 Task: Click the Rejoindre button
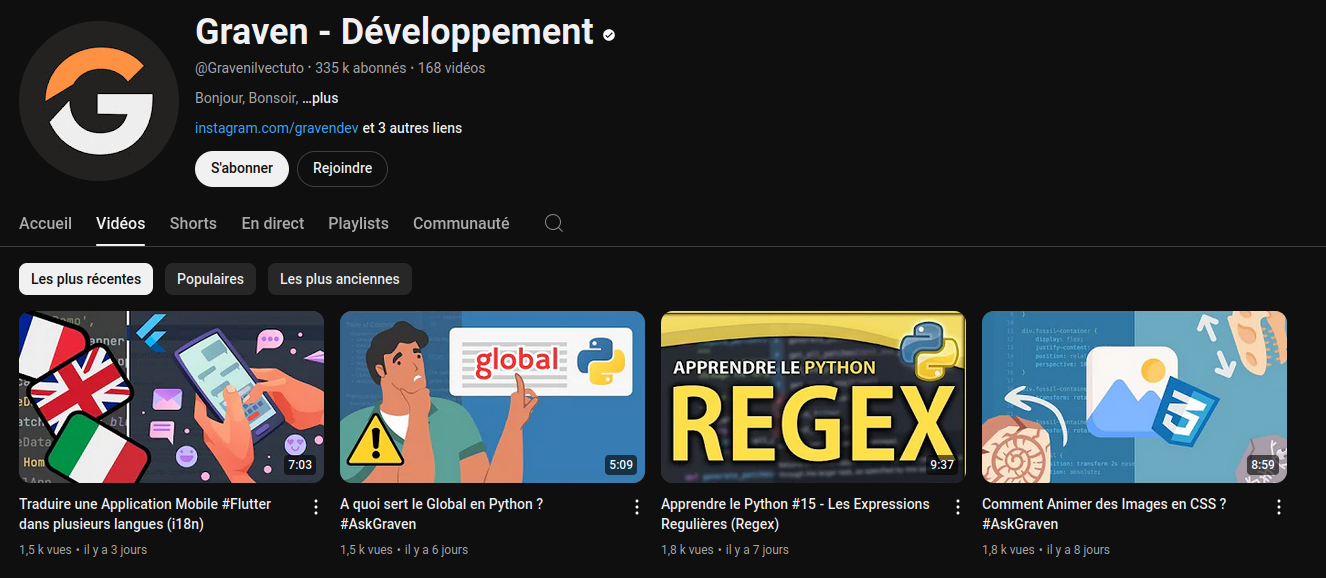coord(342,168)
